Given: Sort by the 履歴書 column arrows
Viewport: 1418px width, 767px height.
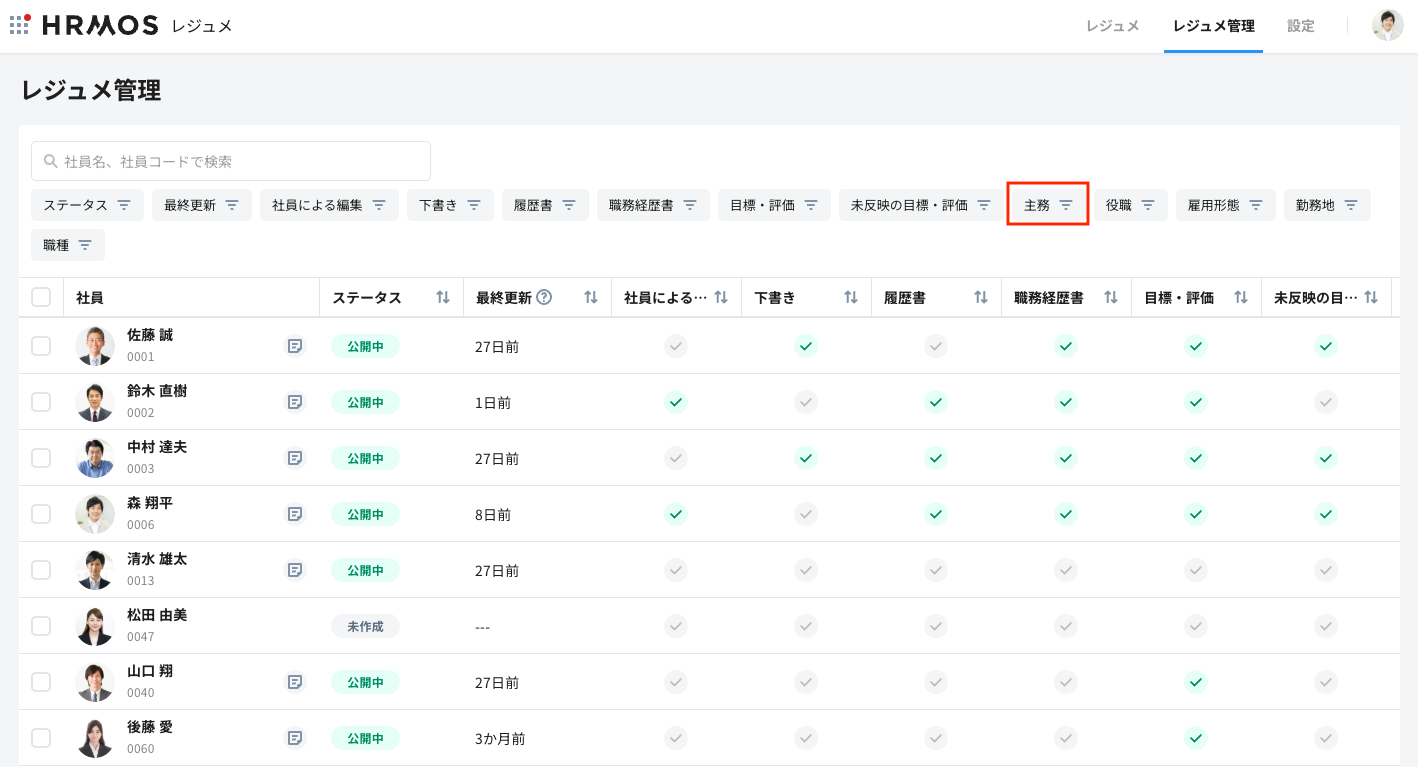Looking at the screenshot, I should click(x=981, y=297).
